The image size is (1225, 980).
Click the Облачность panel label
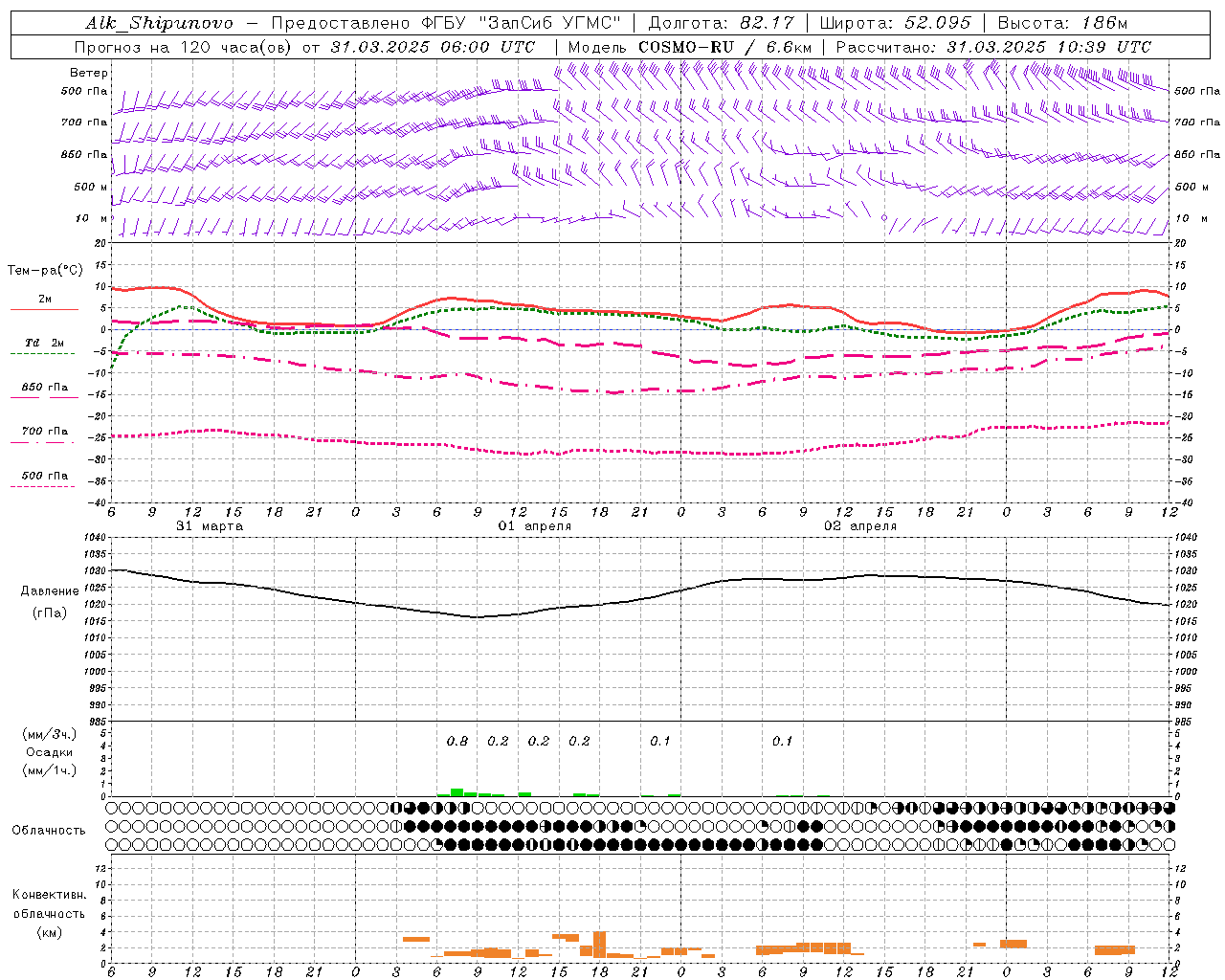(49, 831)
